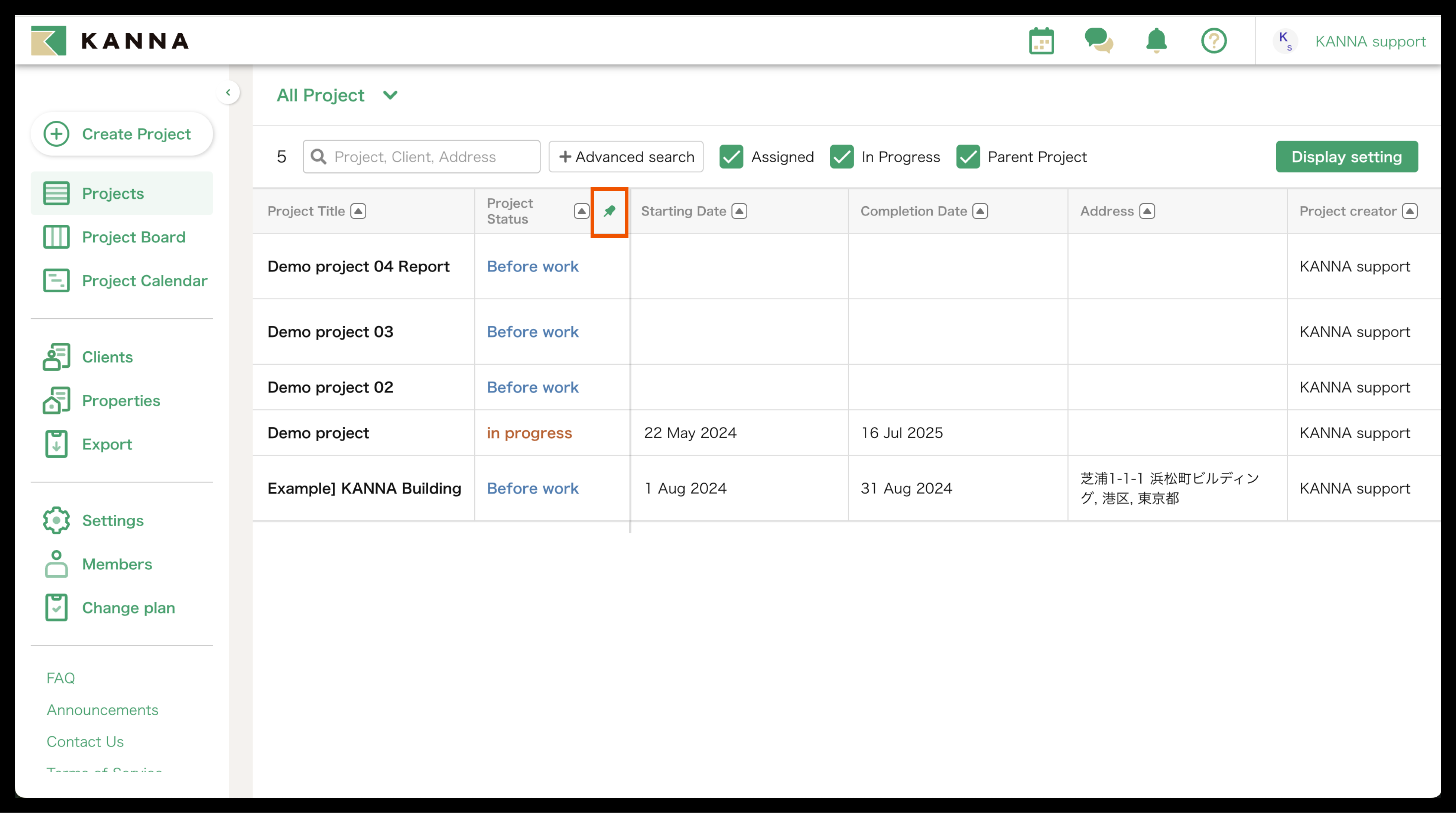The width and height of the screenshot is (1456, 813).
Task: Disable the Parent Project checkbox
Action: [x=968, y=157]
